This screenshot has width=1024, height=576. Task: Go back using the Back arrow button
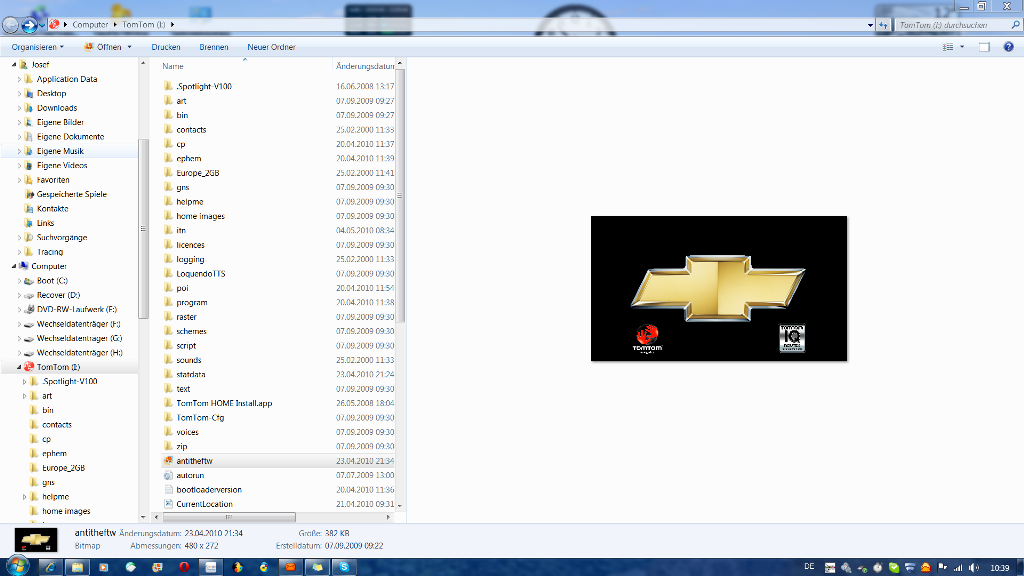[x=10, y=25]
